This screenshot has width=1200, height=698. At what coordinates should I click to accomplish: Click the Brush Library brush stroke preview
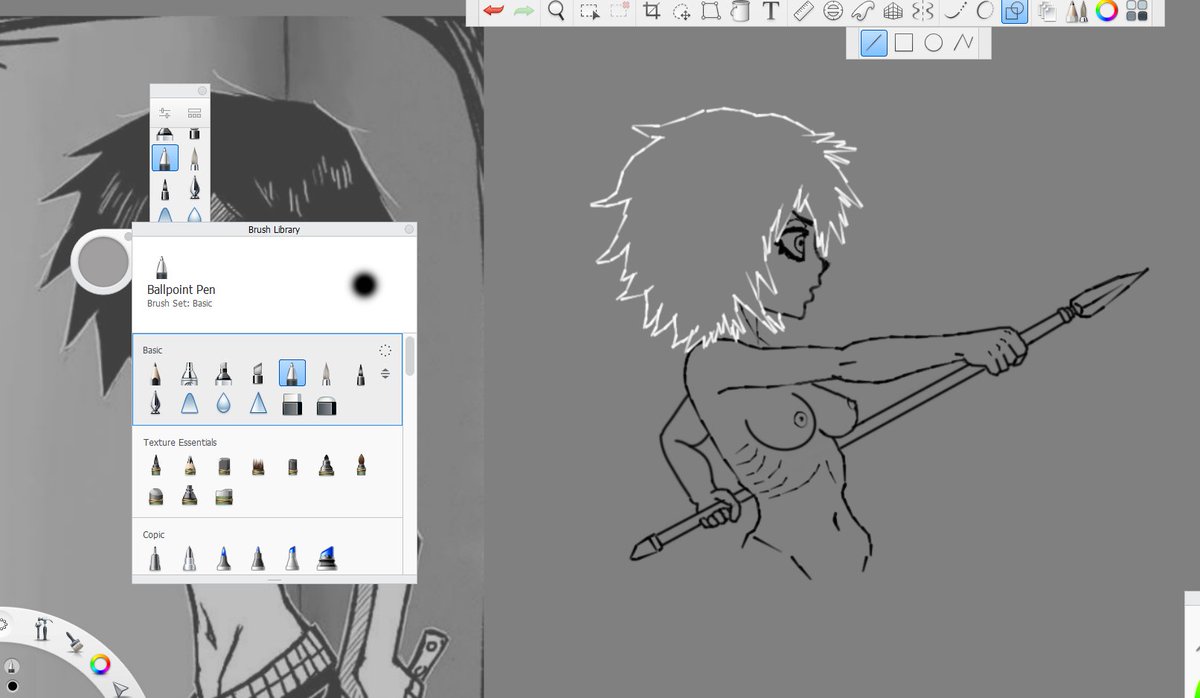tap(365, 286)
